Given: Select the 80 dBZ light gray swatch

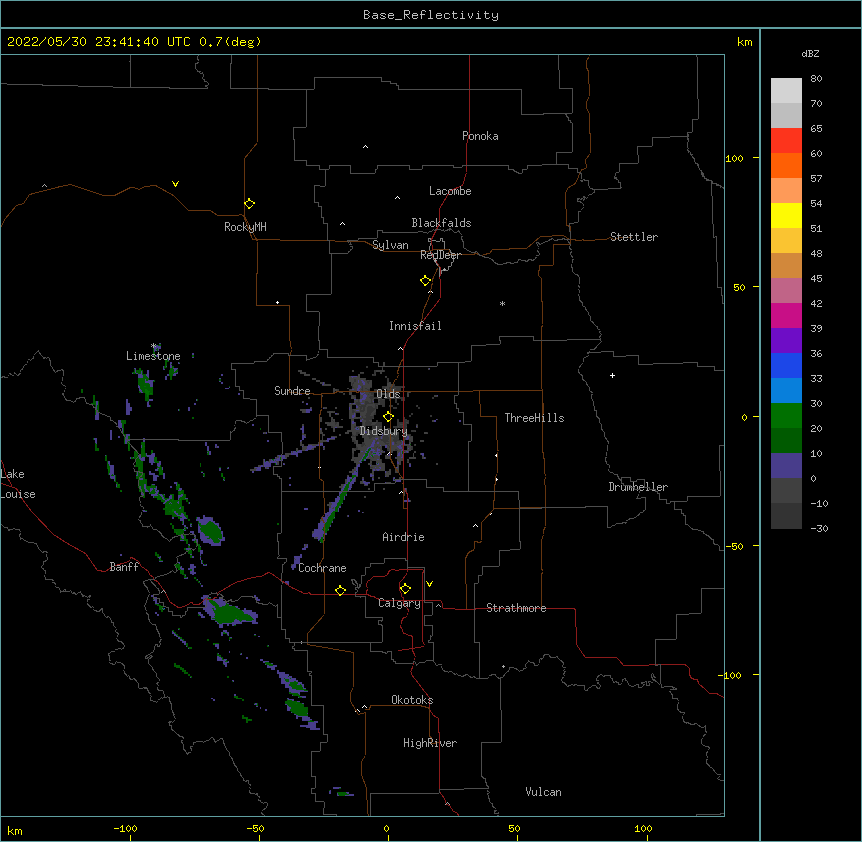Looking at the screenshot, I should click(786, 90).
